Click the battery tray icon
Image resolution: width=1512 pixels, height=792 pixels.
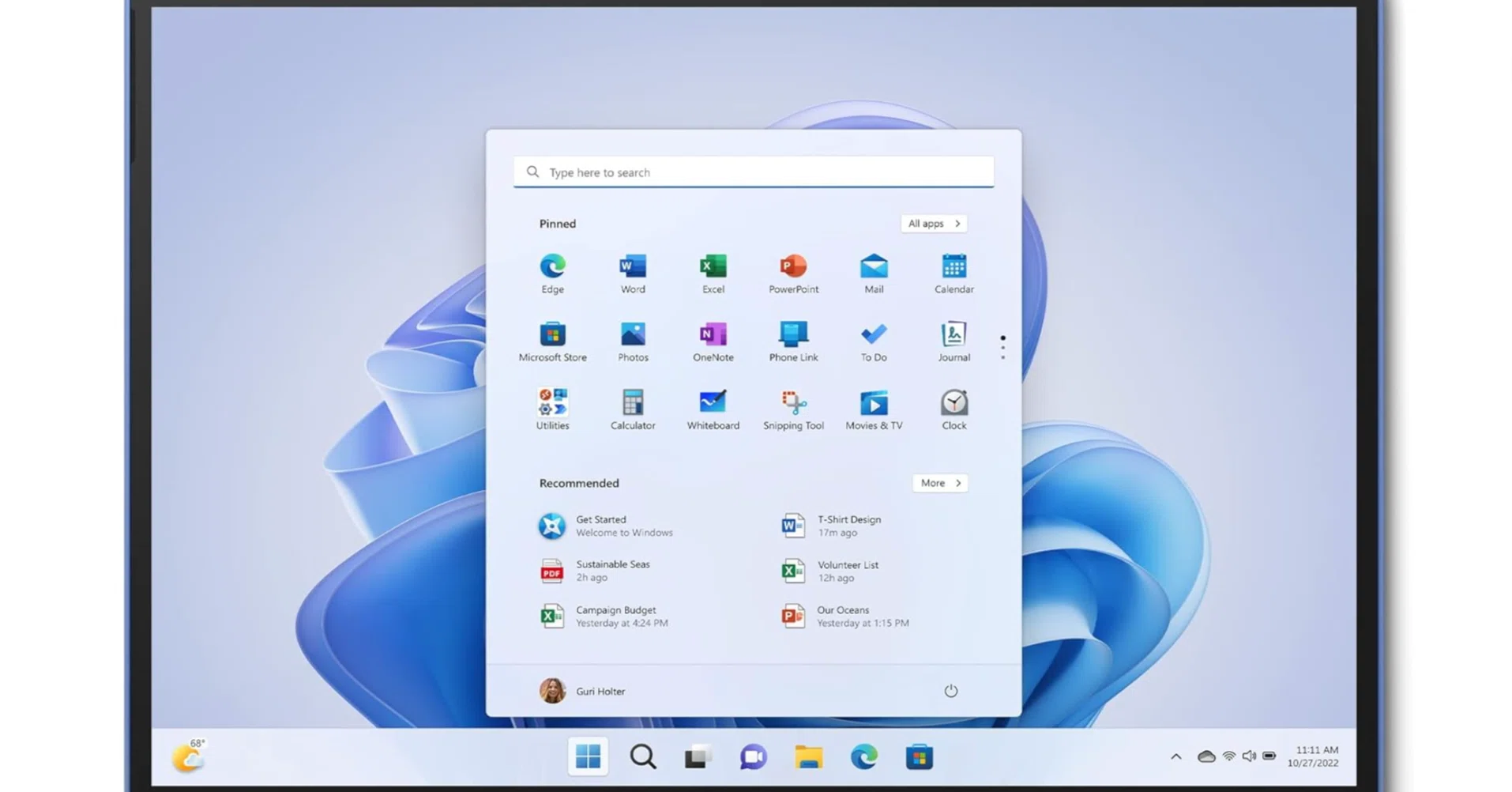(1269, 756)
